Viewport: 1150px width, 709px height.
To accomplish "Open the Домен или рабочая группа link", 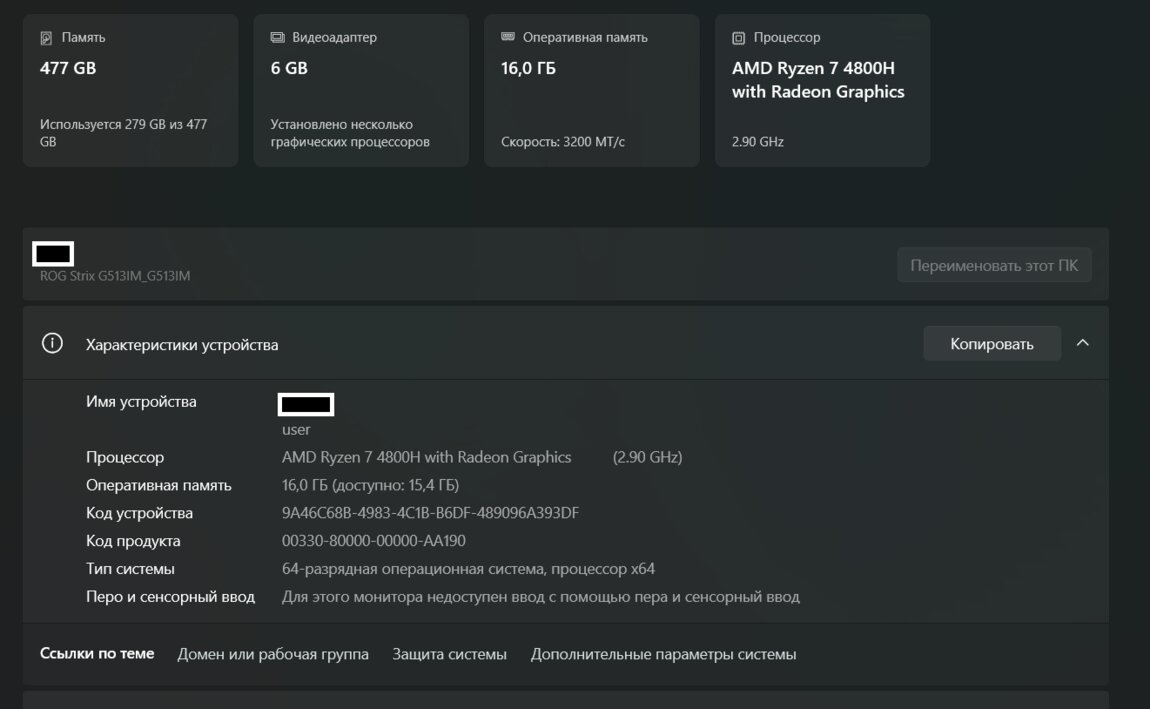I will 273,655.
